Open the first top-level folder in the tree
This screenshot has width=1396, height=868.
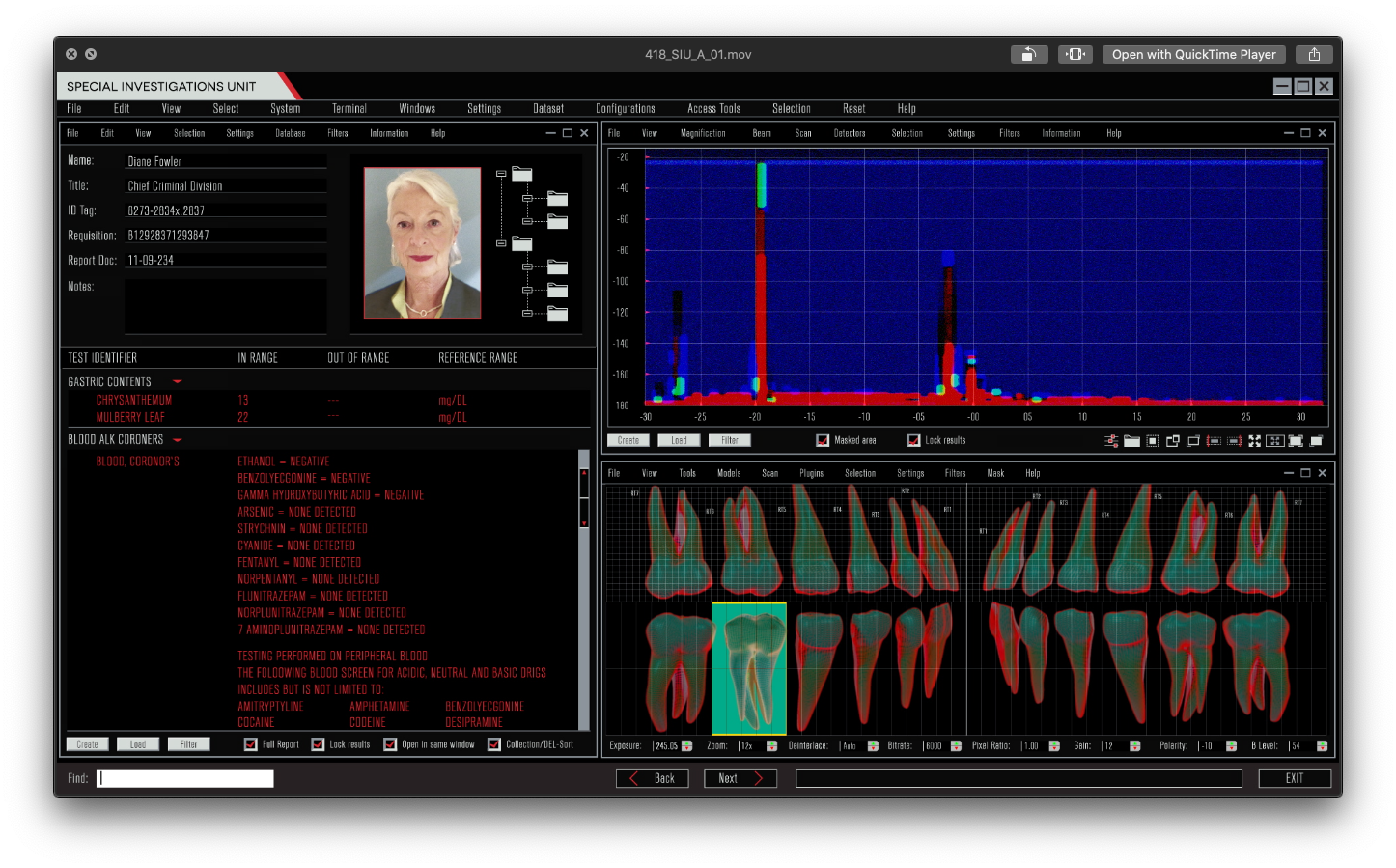click(522, 174)
